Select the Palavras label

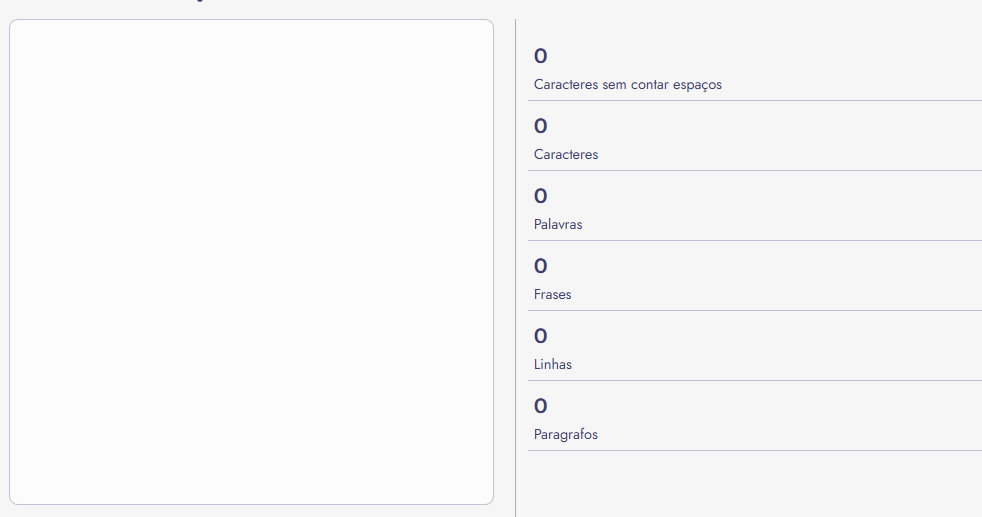pos(558,225)
